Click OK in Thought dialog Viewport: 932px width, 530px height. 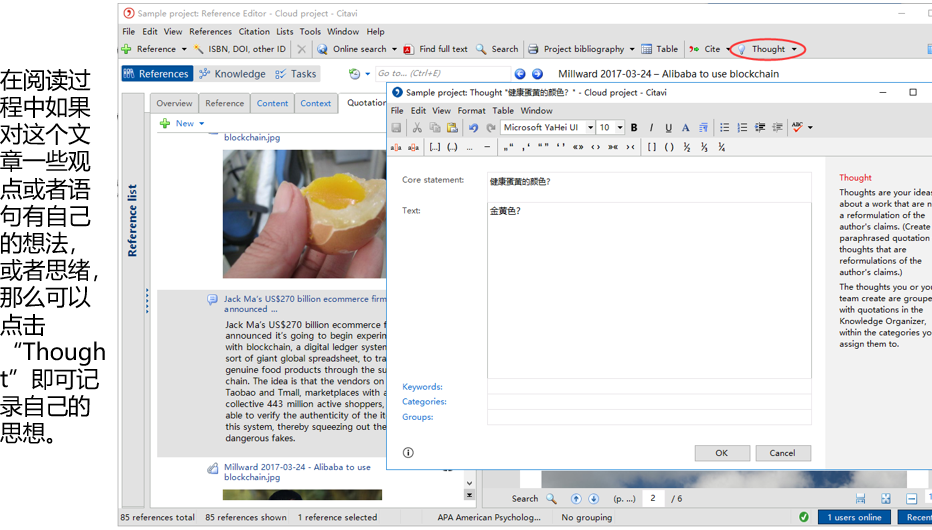click(722, 453)
